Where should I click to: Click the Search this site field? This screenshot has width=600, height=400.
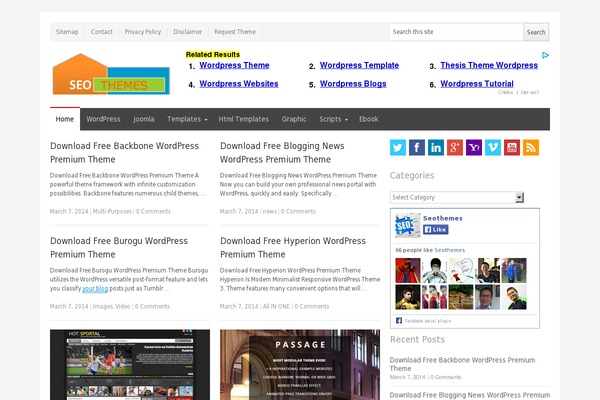[x=456, y=32]
